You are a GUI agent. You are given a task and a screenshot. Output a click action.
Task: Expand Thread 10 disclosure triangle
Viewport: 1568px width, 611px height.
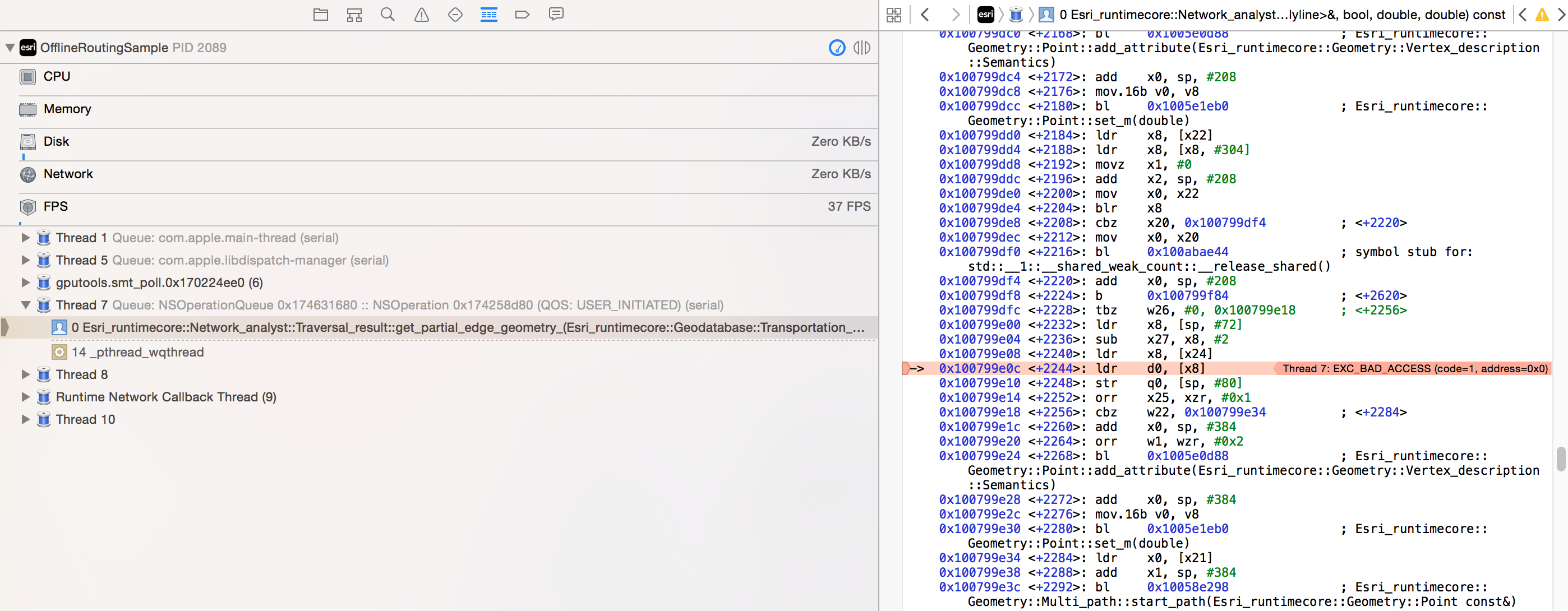click(x=26, y=419)
